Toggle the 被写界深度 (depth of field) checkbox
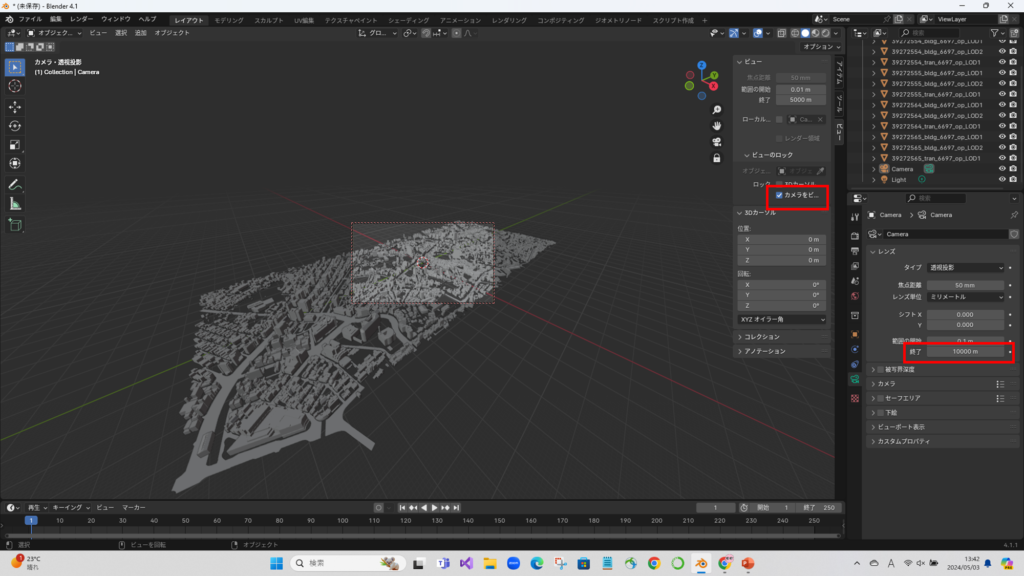The width and height of the screenshot is (1024, 576). (881, 369)
